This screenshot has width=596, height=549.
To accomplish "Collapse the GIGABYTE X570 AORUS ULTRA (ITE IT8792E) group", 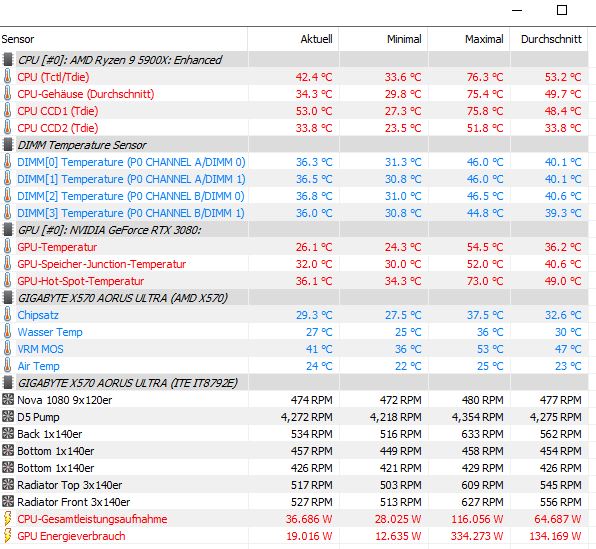I will tap(128, 383).
